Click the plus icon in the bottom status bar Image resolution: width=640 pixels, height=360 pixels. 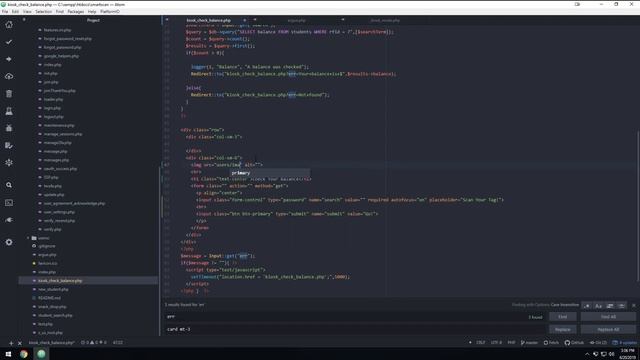(11, 343)
